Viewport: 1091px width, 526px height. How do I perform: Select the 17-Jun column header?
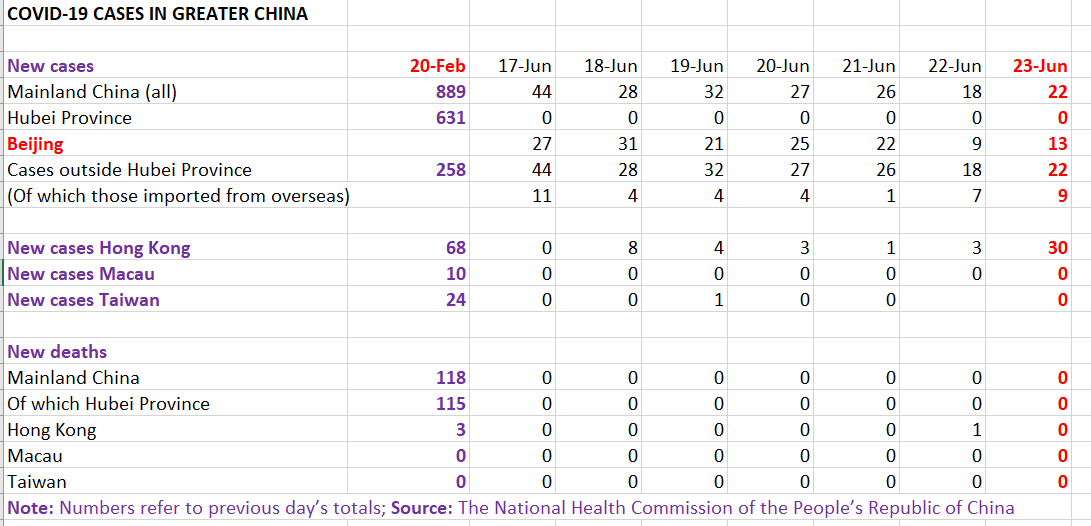click(x=525, y=66)
